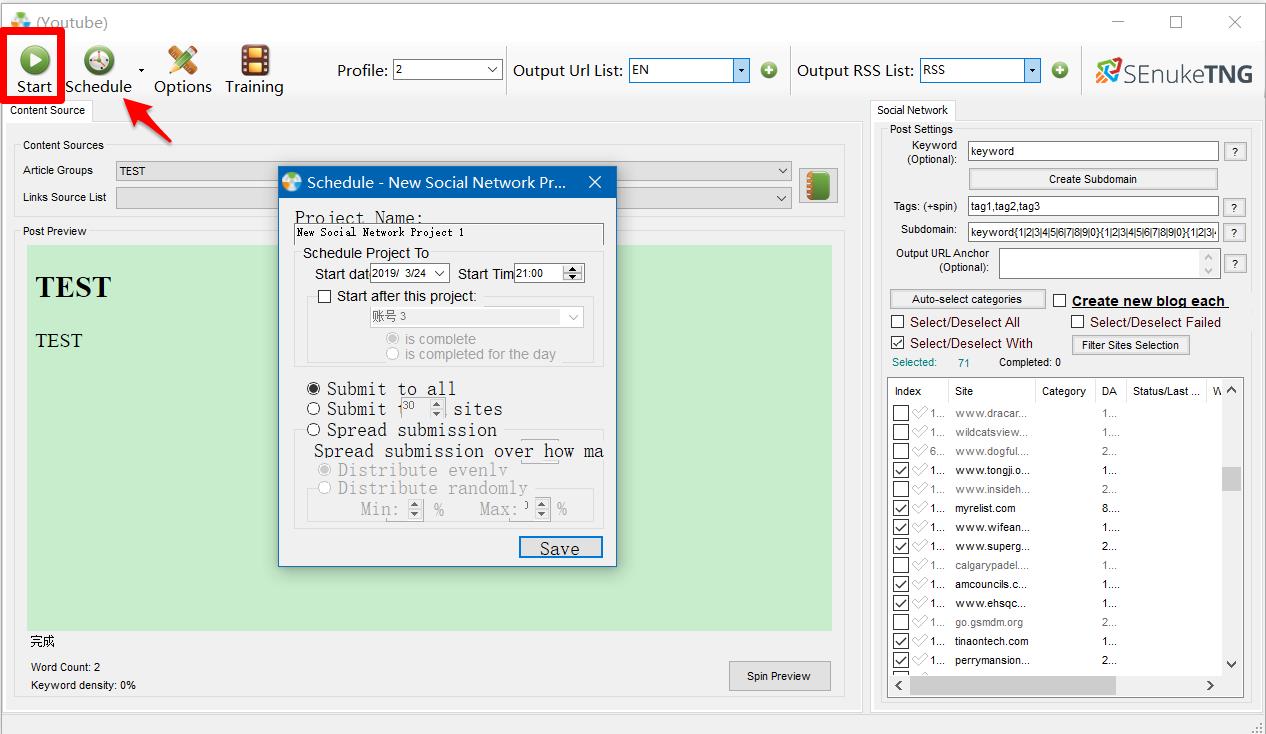Open the Output Url List dropdown
Viewport: 1266px width, 734px height.
(x=741, y=70)
